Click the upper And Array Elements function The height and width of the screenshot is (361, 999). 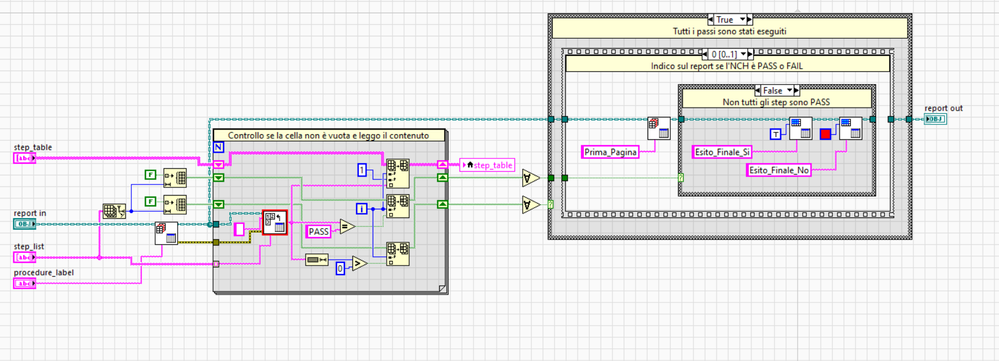pyautogui.click(x=530, y=178)
